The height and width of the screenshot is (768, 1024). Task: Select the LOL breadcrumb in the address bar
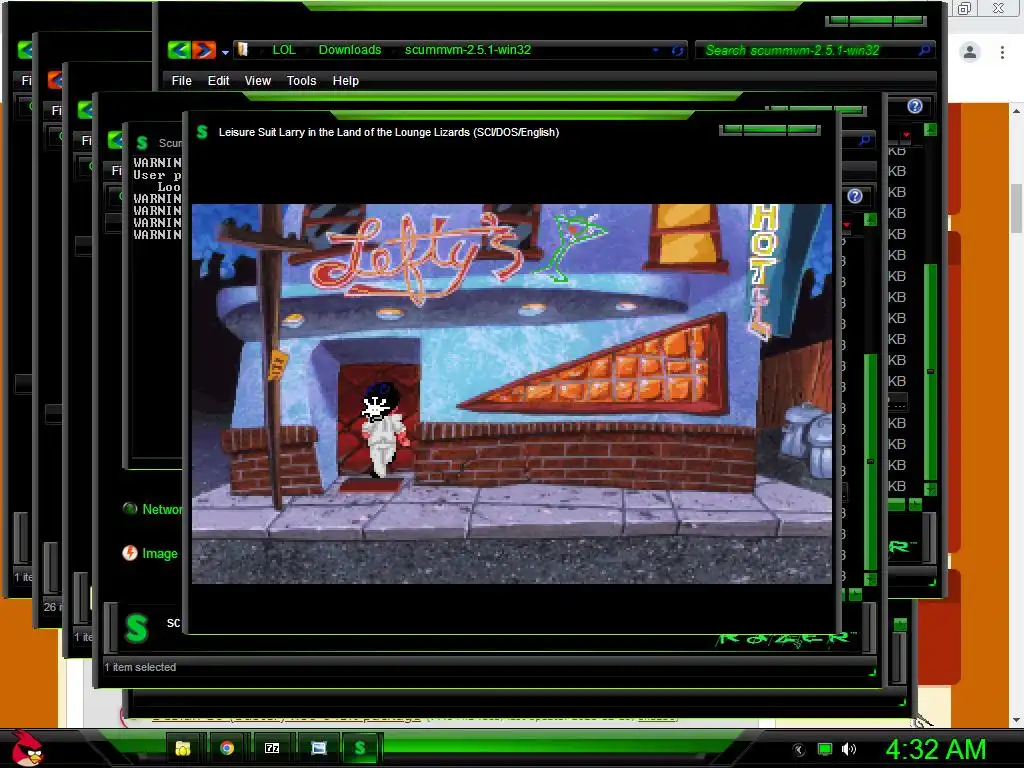coord(284,50)
